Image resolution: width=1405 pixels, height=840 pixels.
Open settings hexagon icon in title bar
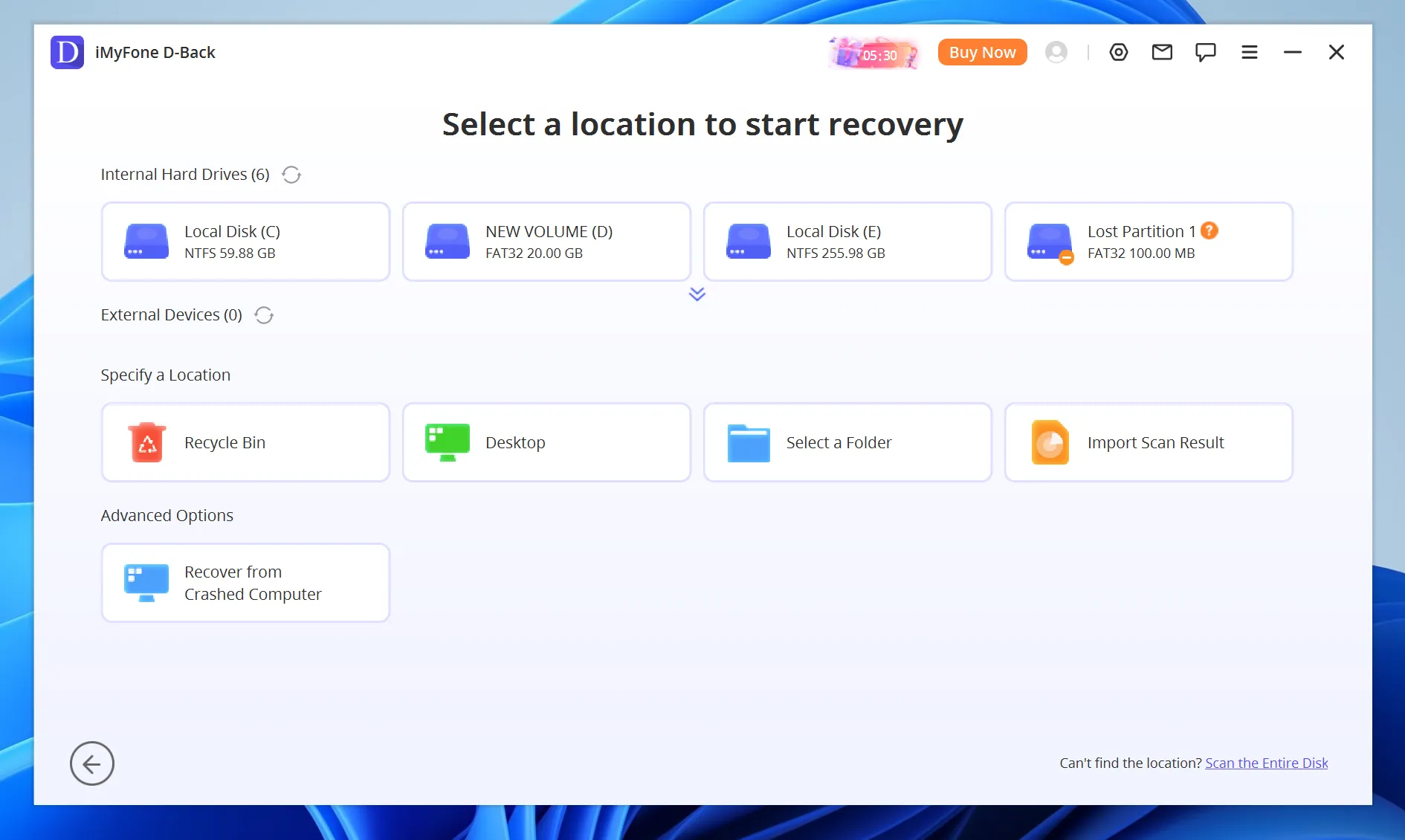1119,52
